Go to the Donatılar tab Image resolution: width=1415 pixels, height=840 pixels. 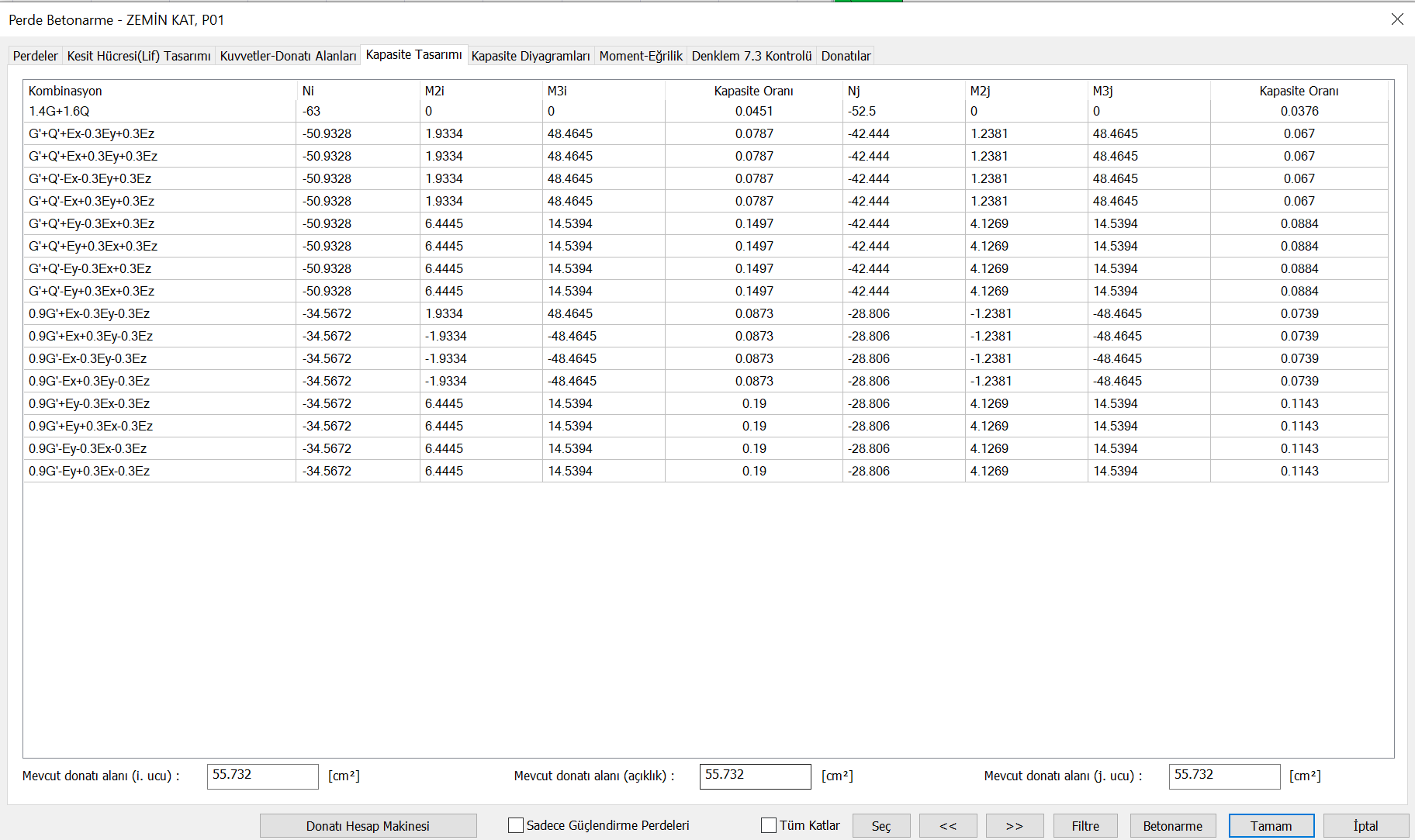(846, 56)
